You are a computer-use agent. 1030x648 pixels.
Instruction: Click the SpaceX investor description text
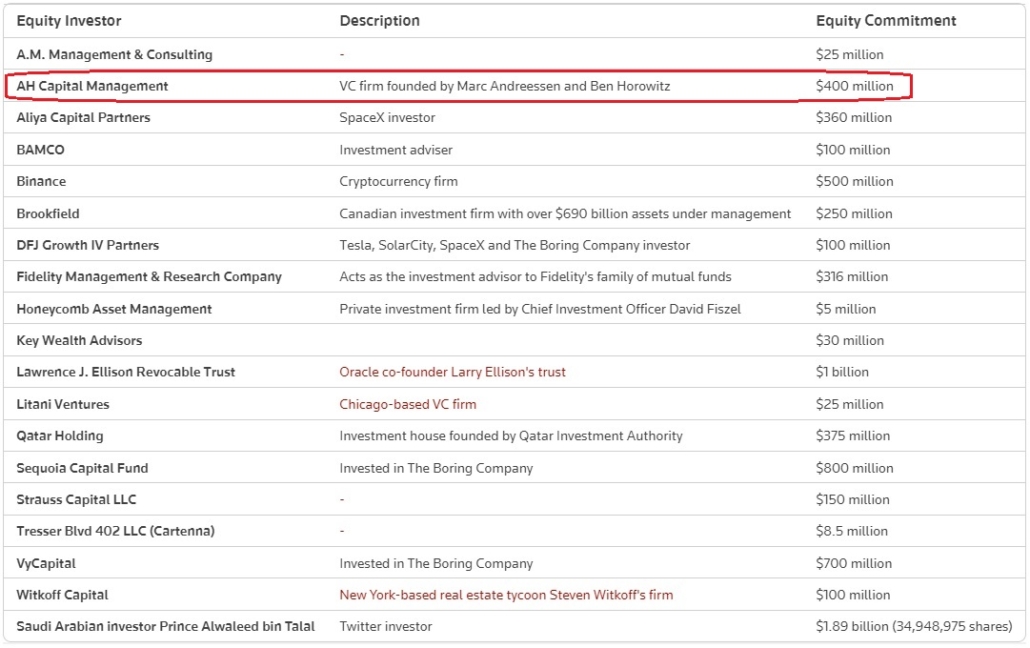click(387, 118)
